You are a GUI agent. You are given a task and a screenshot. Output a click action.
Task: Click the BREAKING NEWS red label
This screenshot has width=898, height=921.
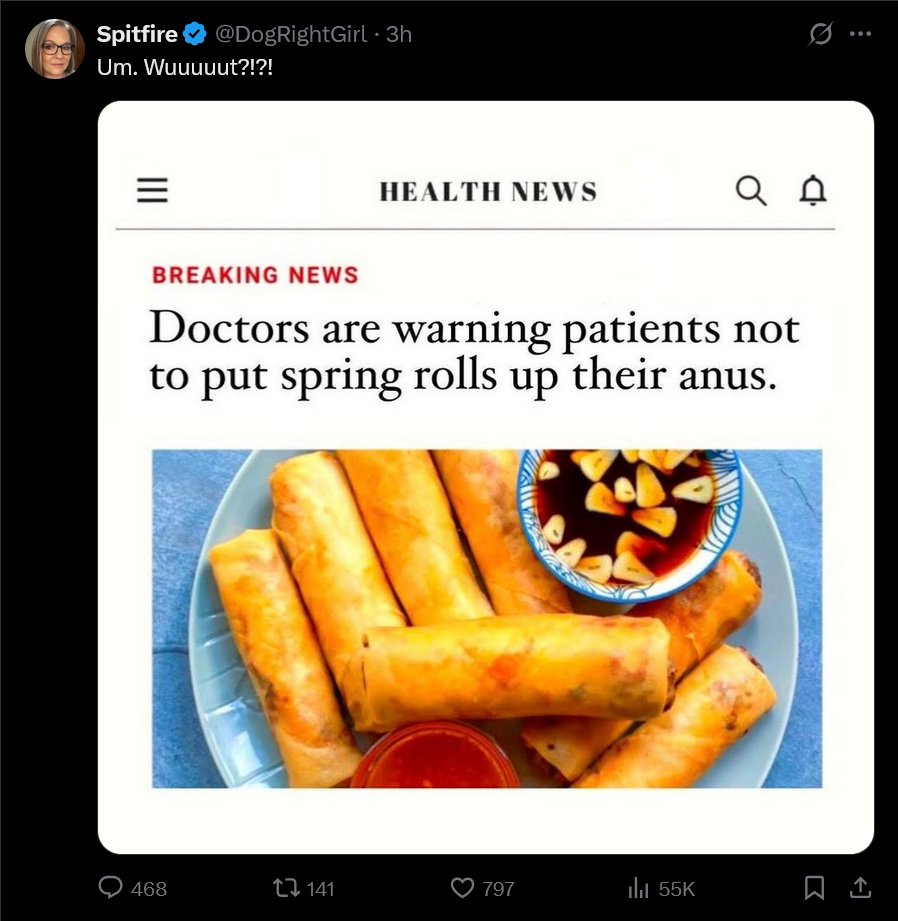tap(255, 275)
